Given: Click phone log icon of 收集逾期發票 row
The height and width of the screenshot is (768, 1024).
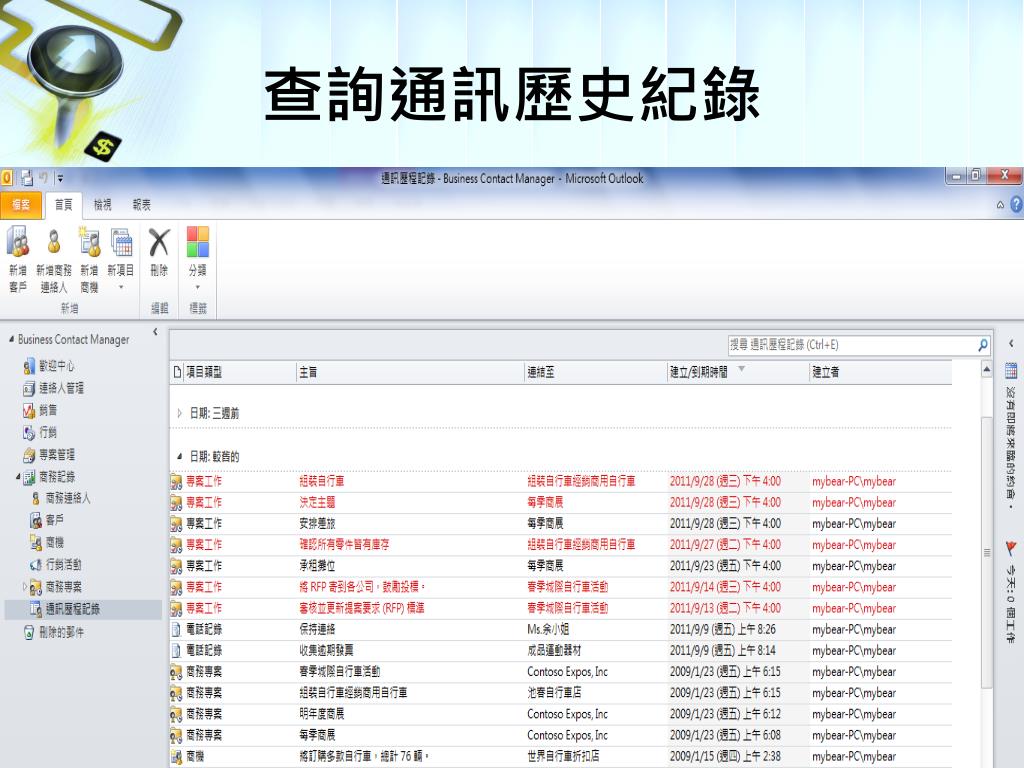Looking at the screenshot, I should [176, 650].
